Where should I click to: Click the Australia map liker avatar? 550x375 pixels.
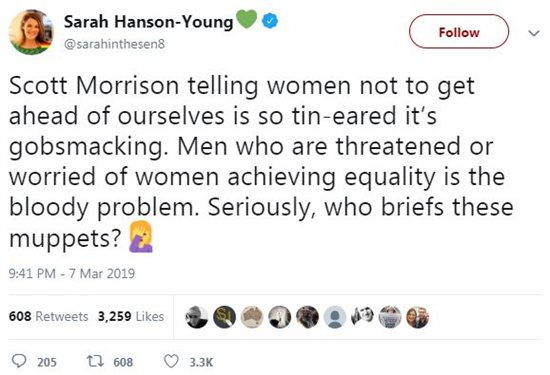(252, 317)
